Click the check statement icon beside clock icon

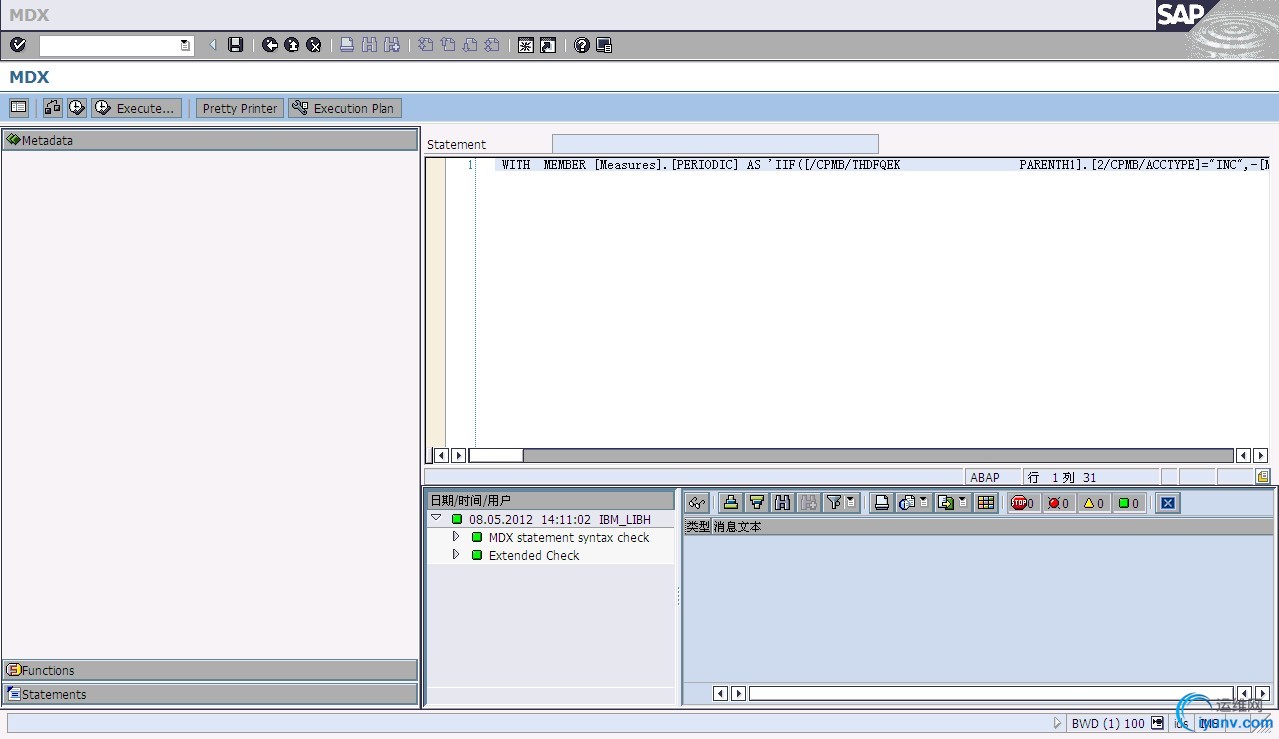coord(53,107)
